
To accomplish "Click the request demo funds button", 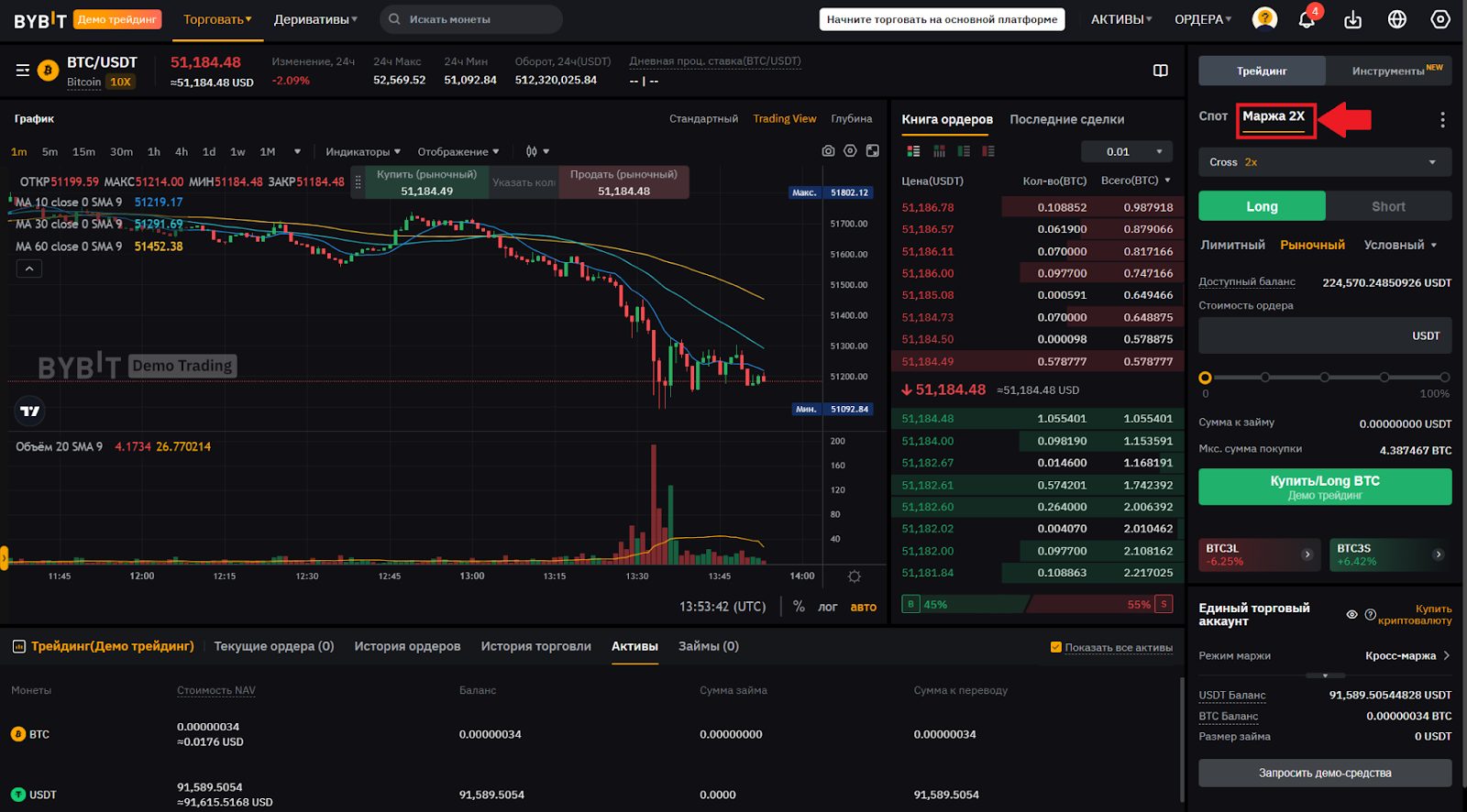I will (1325, 773).
